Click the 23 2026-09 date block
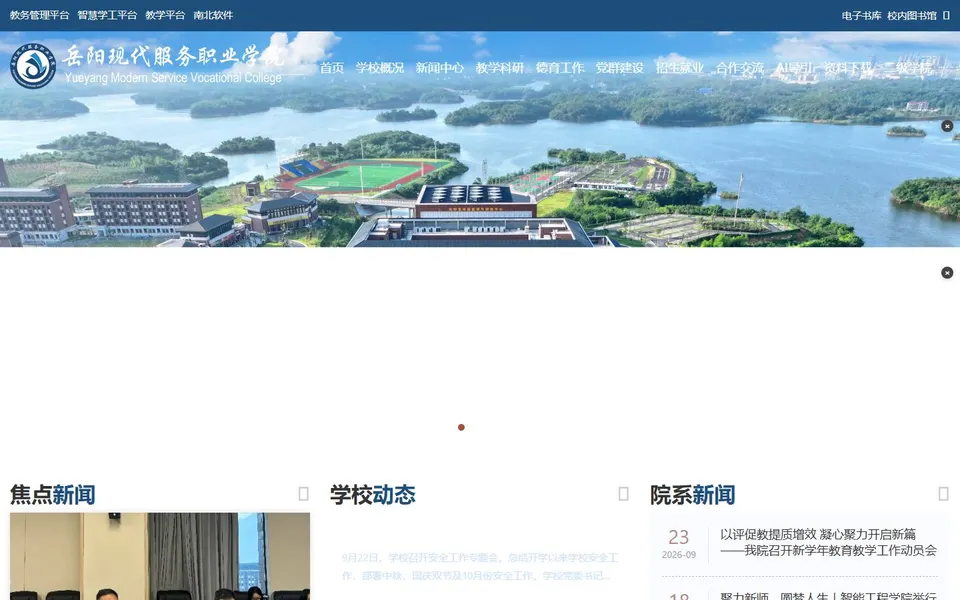 click(x=678, y=543)
